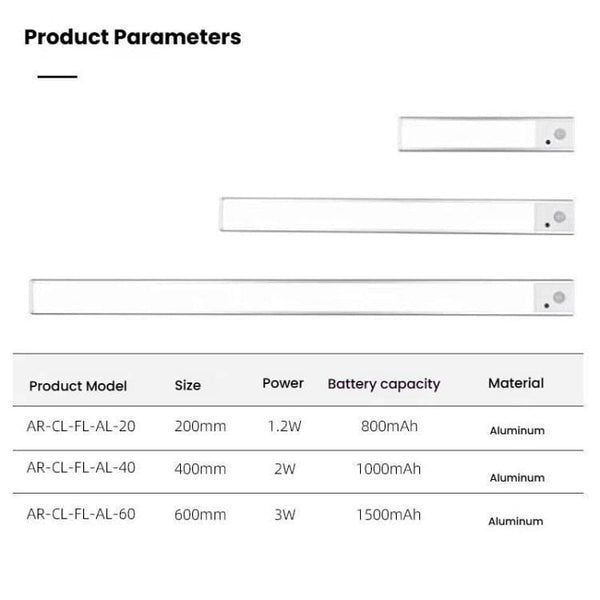600x600 pixels.
Task: Click the short line under the heading
Action: click(x=57, y=77)
